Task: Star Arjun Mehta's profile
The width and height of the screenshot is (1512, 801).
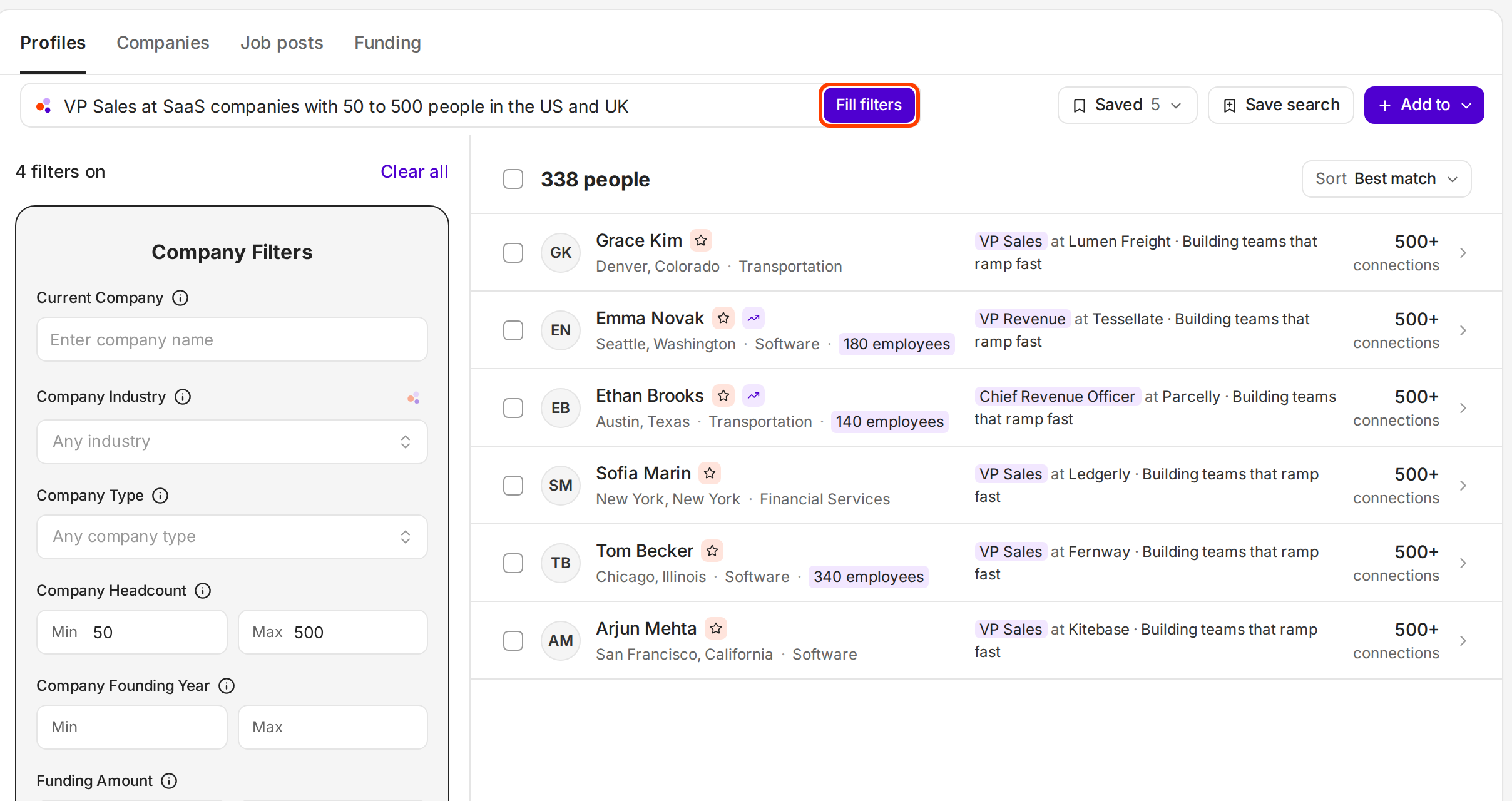Action: [716, 628]
